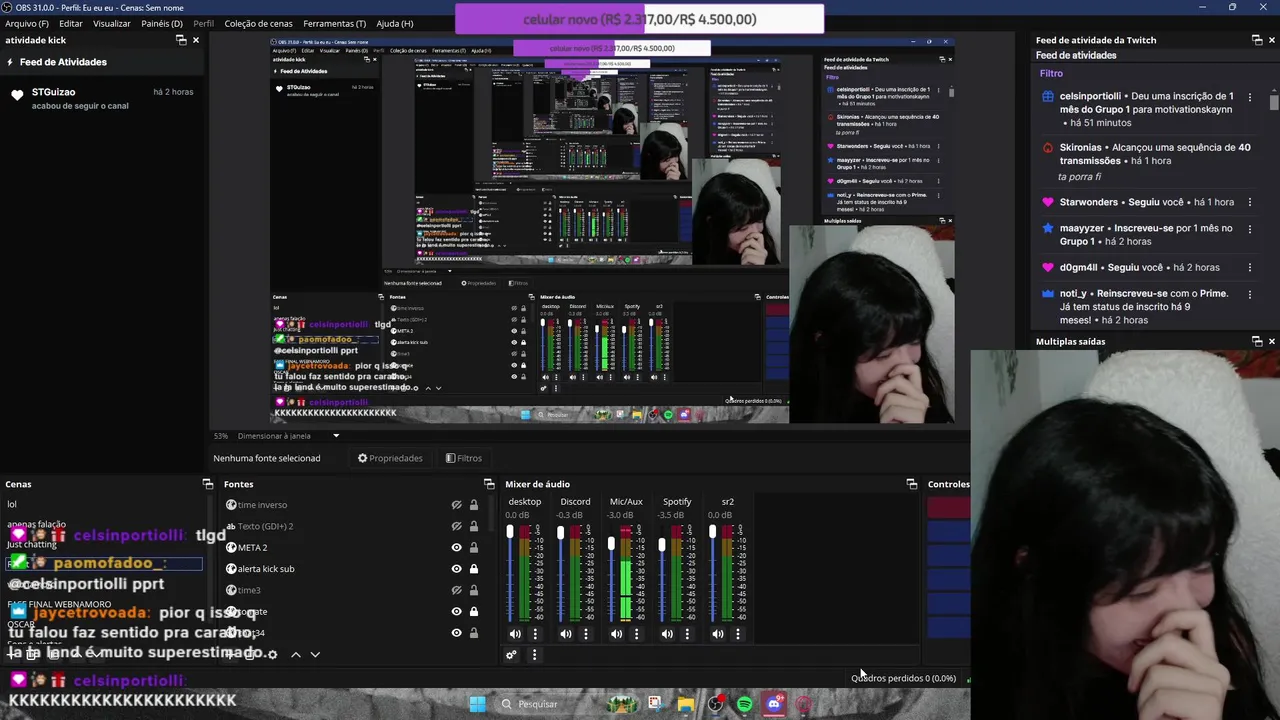The image size is (1280, 720).
Task: Open Snipping Tool from the taskbar
Action: pos(655,704)
